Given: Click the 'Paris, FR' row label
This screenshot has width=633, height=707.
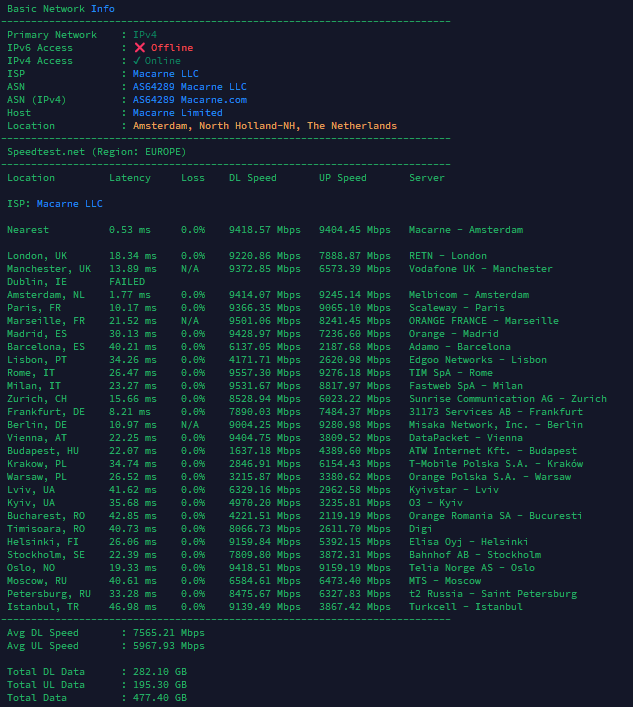Looking at the screenshot, I should click(x=34, y=308).
